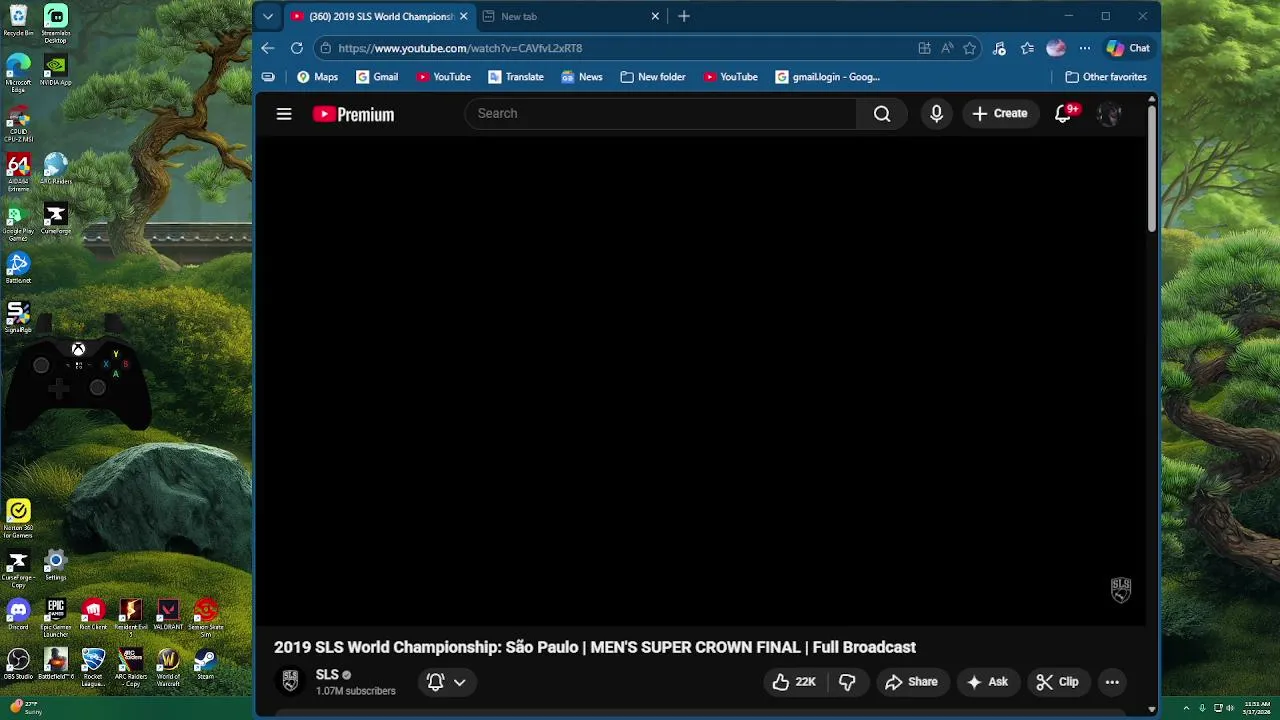Close the SLS World Championship tab
Screen dimensions: 1280x720
(x=463, y=16)
